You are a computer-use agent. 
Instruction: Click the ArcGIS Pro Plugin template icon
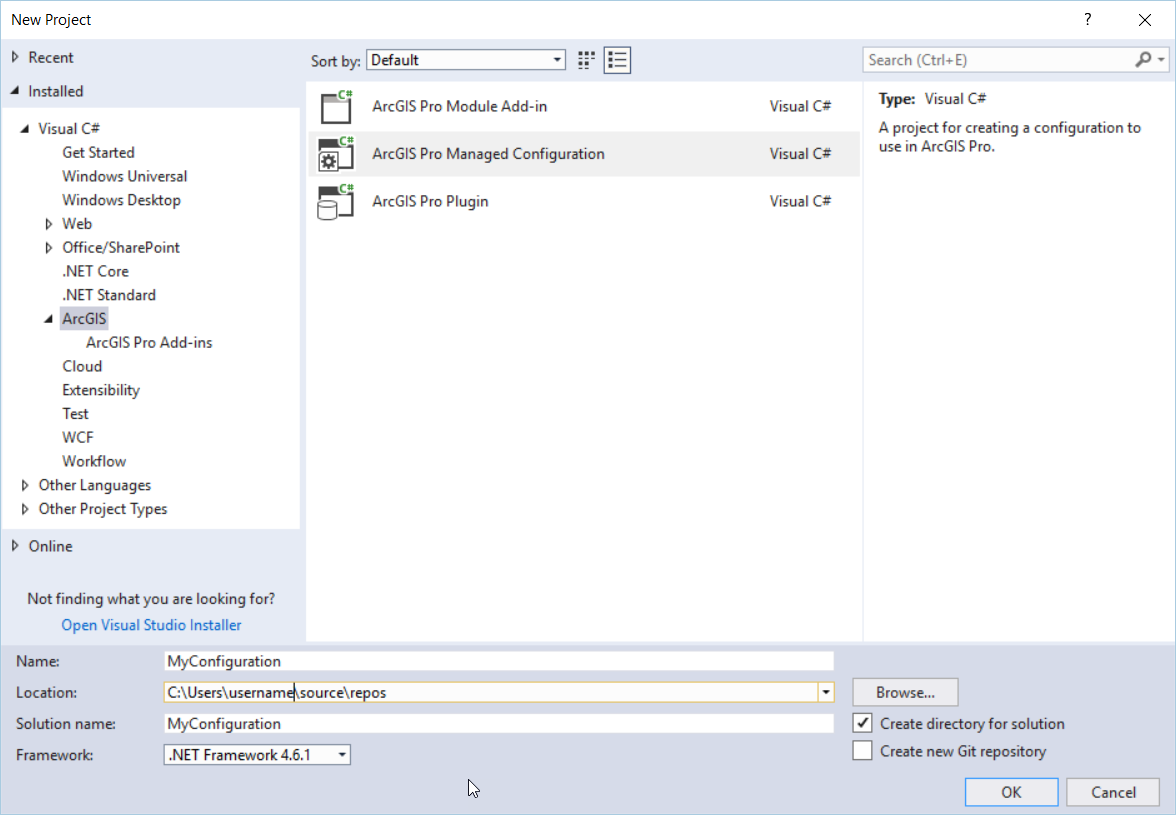(x=336, y=202)
